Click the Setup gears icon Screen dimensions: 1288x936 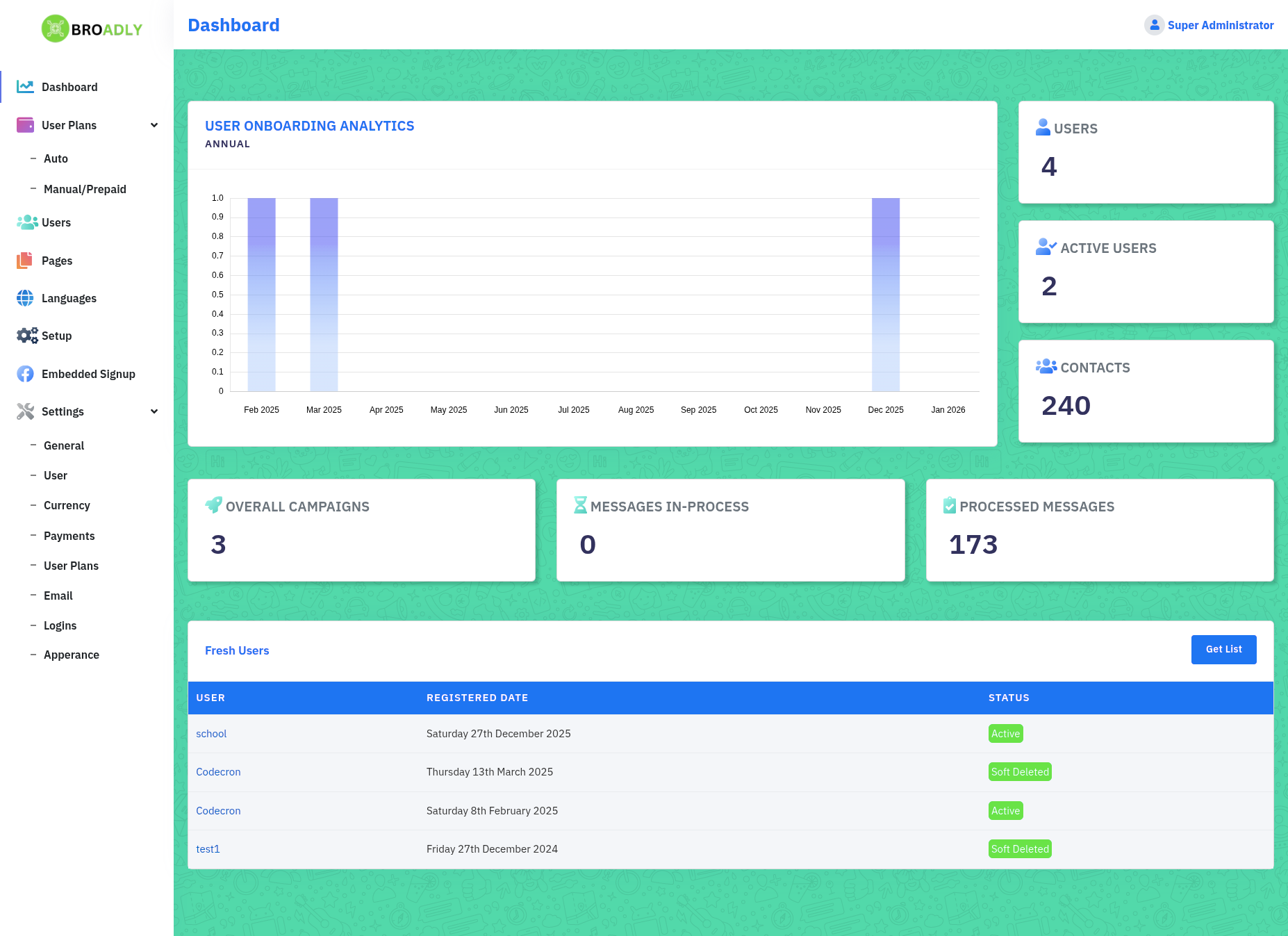tap(27, 336)
